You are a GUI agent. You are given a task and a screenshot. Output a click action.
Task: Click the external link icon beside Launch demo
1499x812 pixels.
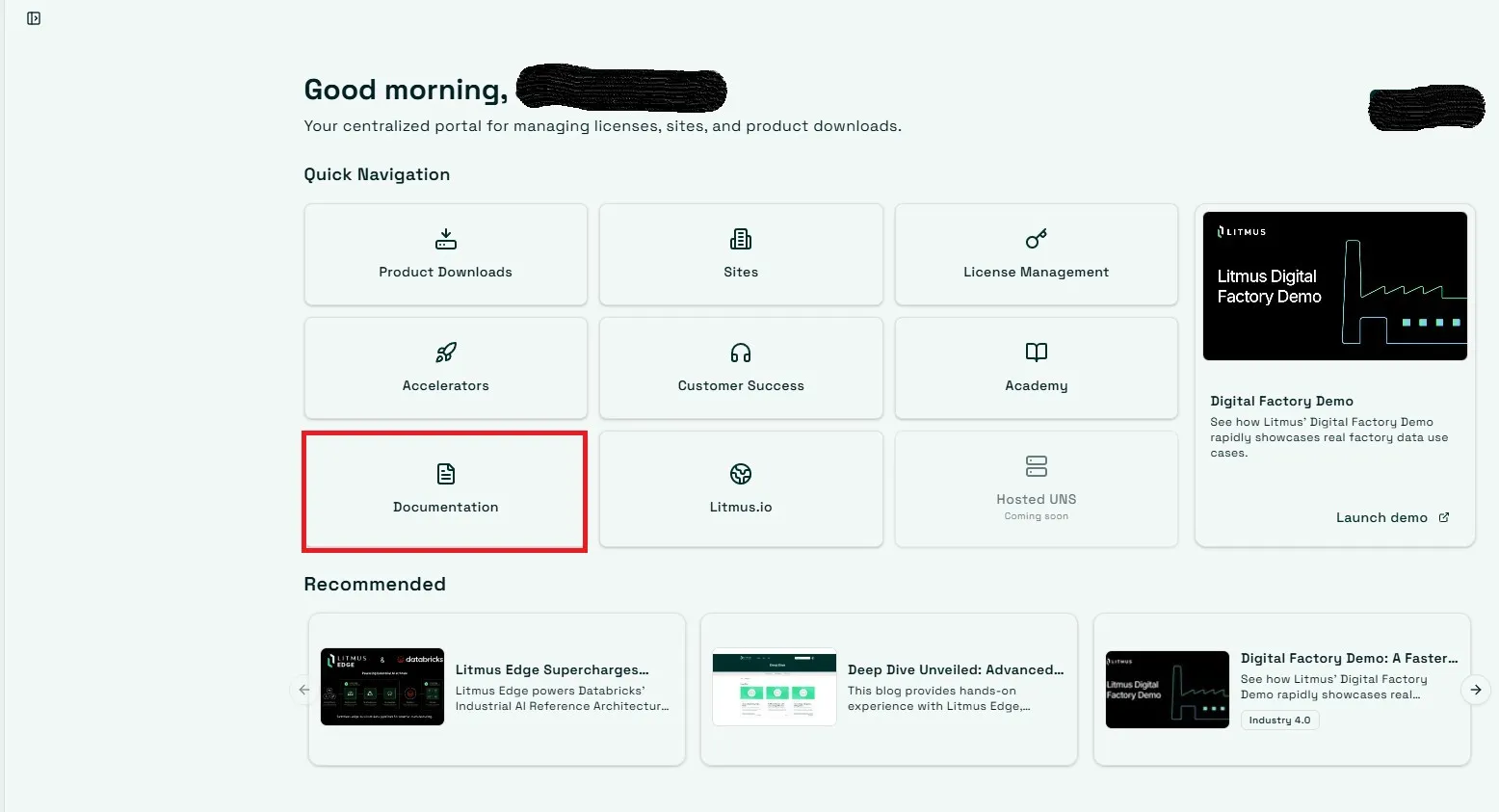click(1444, 517)
